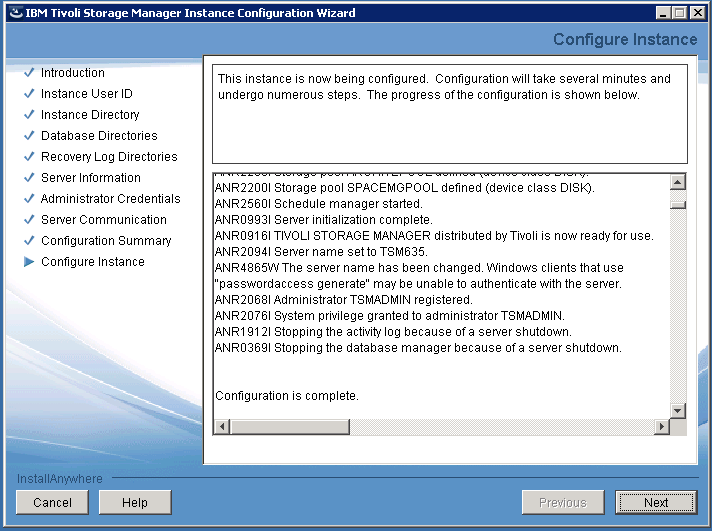Select the Database Directories step
The image size is (712, 531).
pos(99,135)
